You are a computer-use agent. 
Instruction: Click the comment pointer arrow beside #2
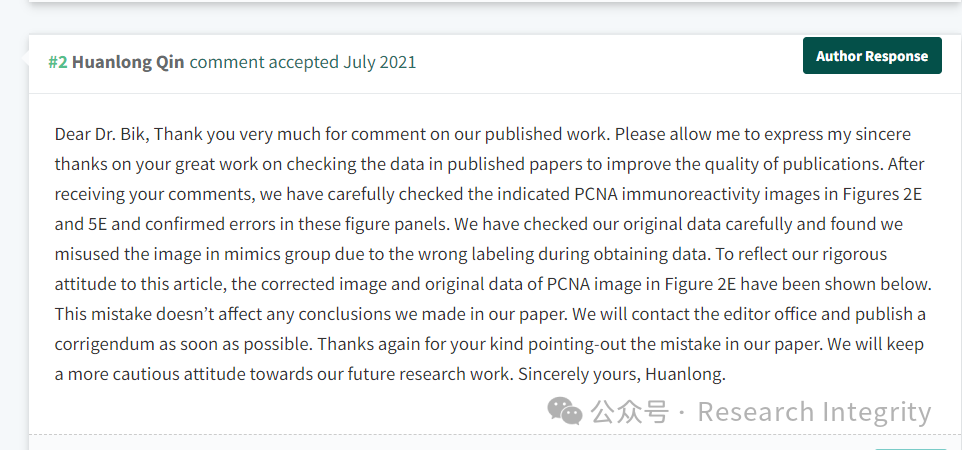coord(25,58)
